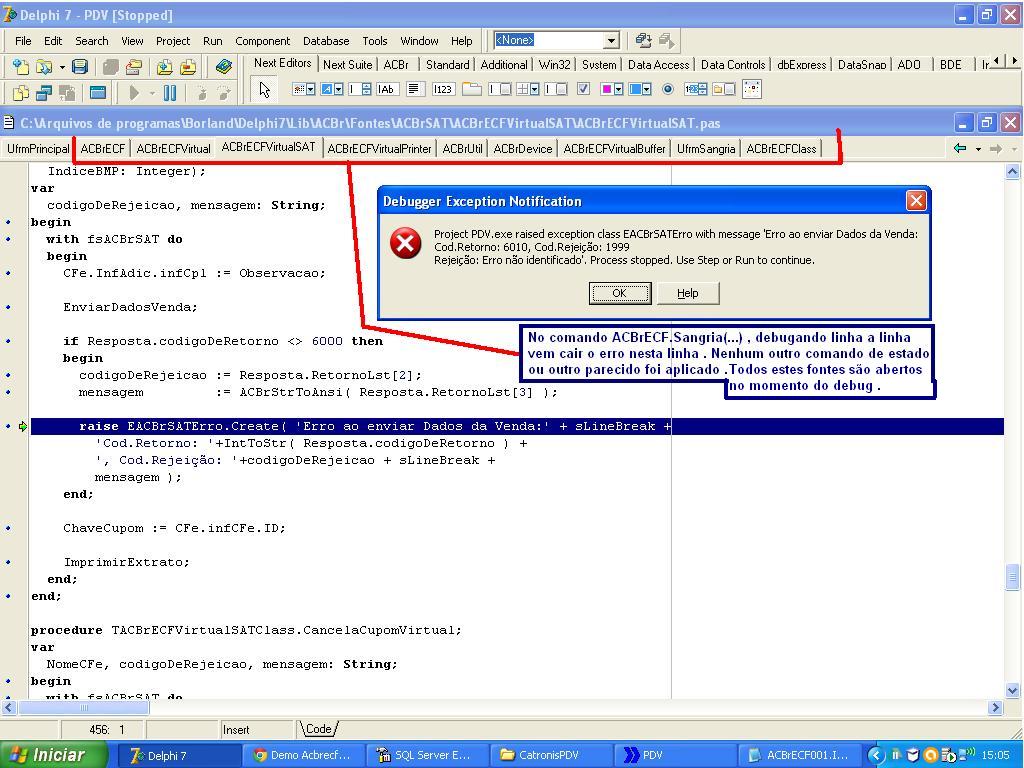Open the ACBrECFVirtualPrinter editor tab
Screen dimensions: 1024x768
379,149
